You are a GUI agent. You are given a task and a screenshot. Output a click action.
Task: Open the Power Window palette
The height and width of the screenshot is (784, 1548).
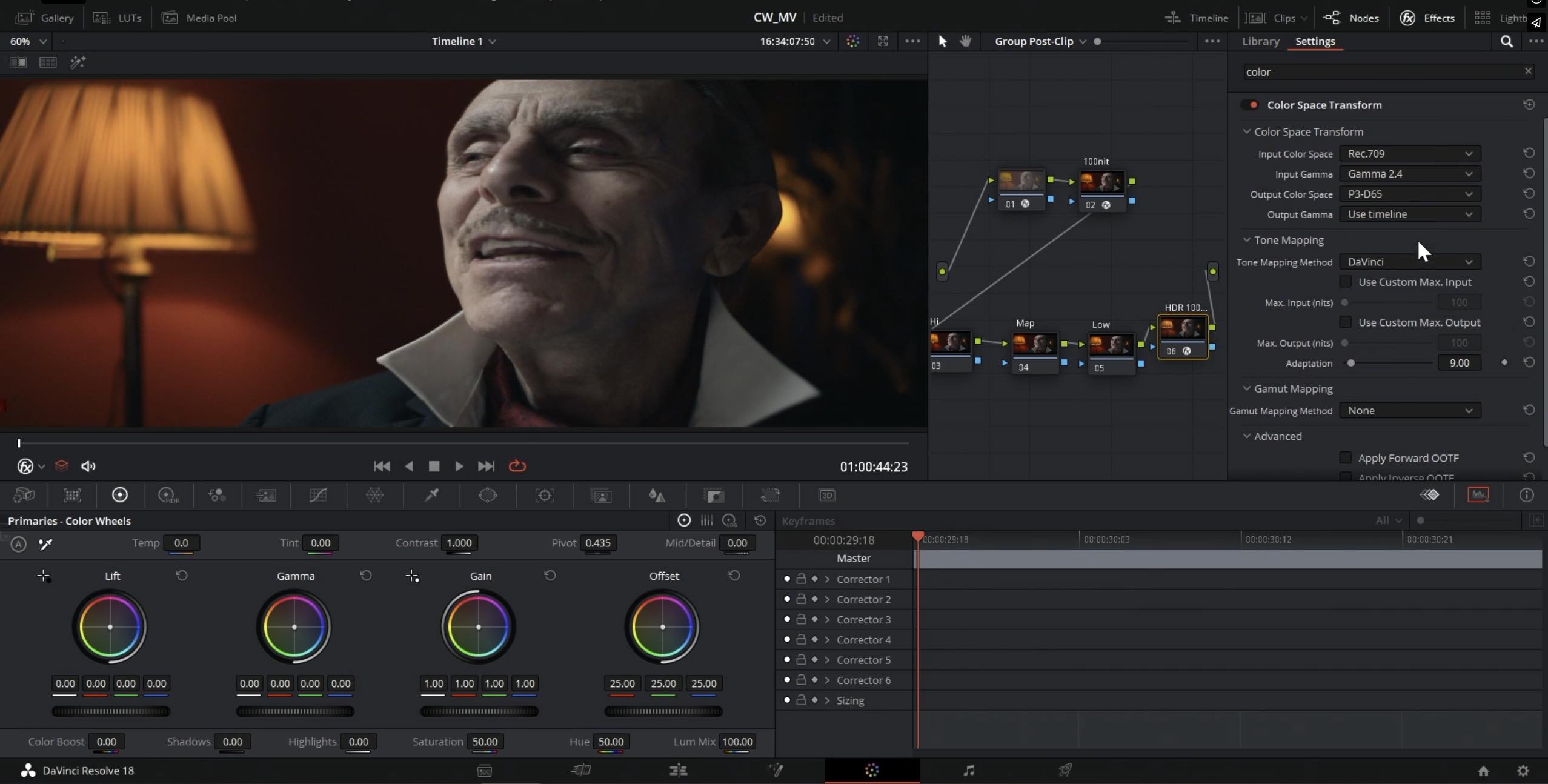[x=487, y=495]
